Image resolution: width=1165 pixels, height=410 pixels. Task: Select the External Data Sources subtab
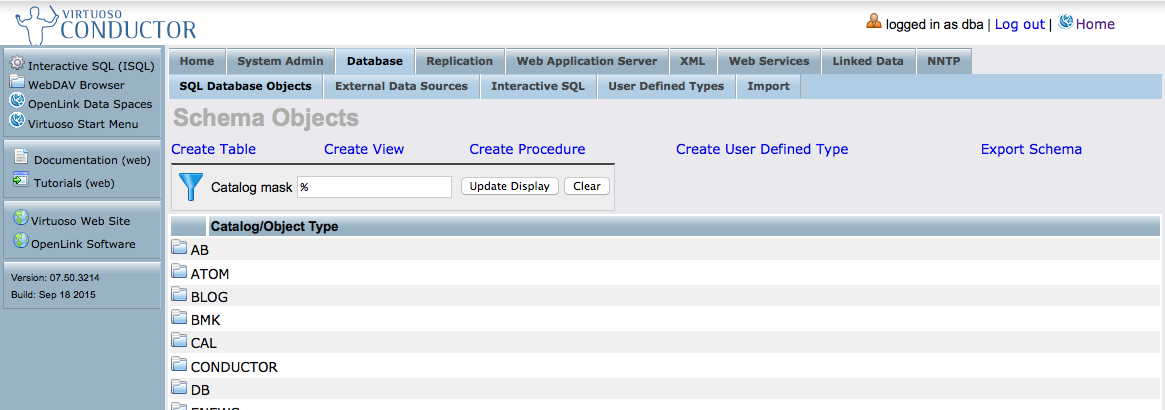point(401,87)
